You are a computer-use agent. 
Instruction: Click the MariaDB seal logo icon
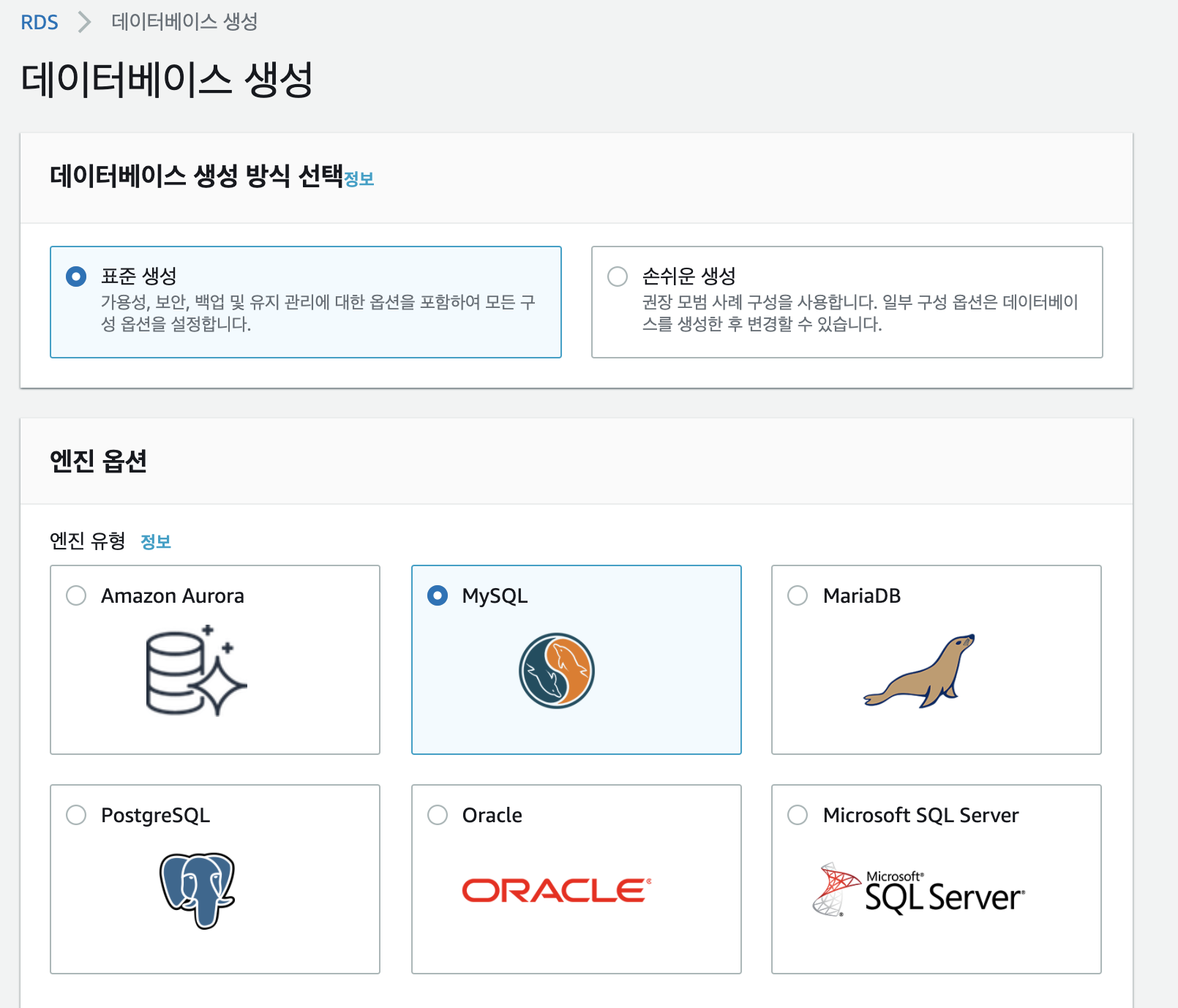pos(920,671)
